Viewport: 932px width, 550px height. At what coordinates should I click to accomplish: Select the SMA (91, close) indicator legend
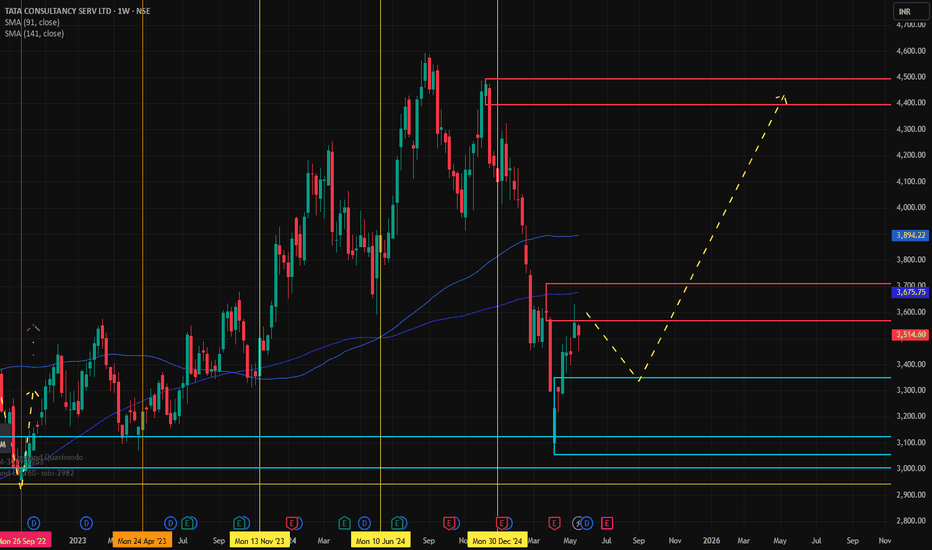pyautogui.click(x=32, y=22)
